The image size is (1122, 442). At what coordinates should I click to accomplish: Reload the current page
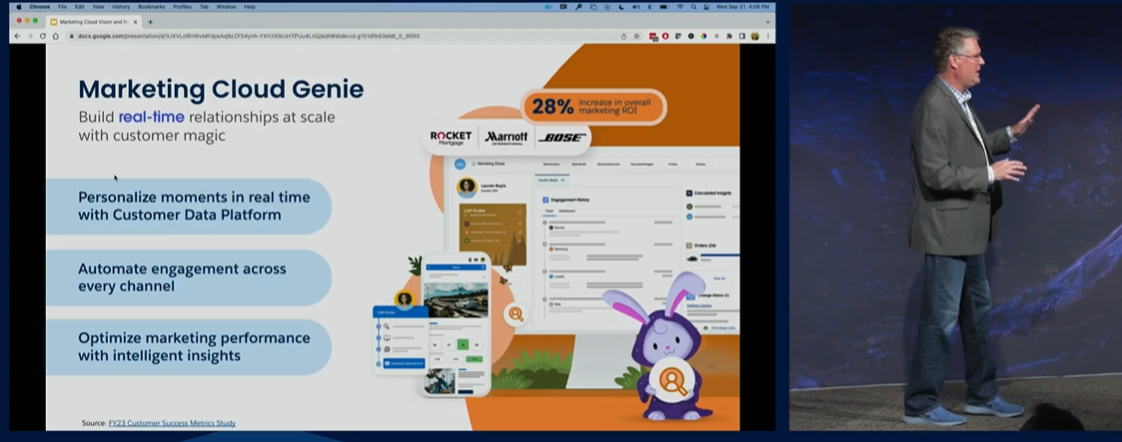tap(43, 36)
